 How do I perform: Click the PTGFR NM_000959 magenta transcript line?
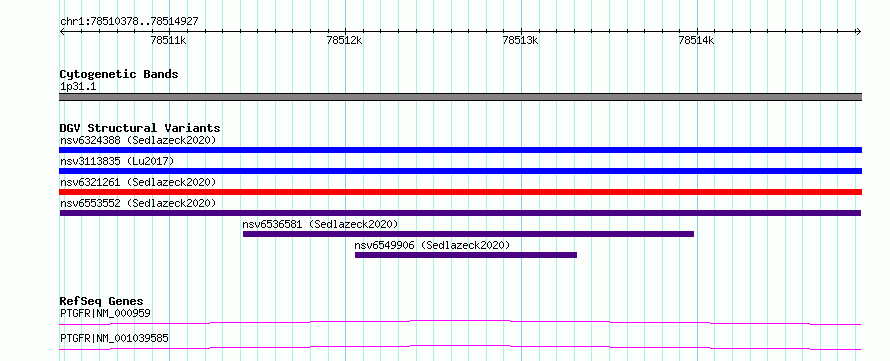[460, 322]
